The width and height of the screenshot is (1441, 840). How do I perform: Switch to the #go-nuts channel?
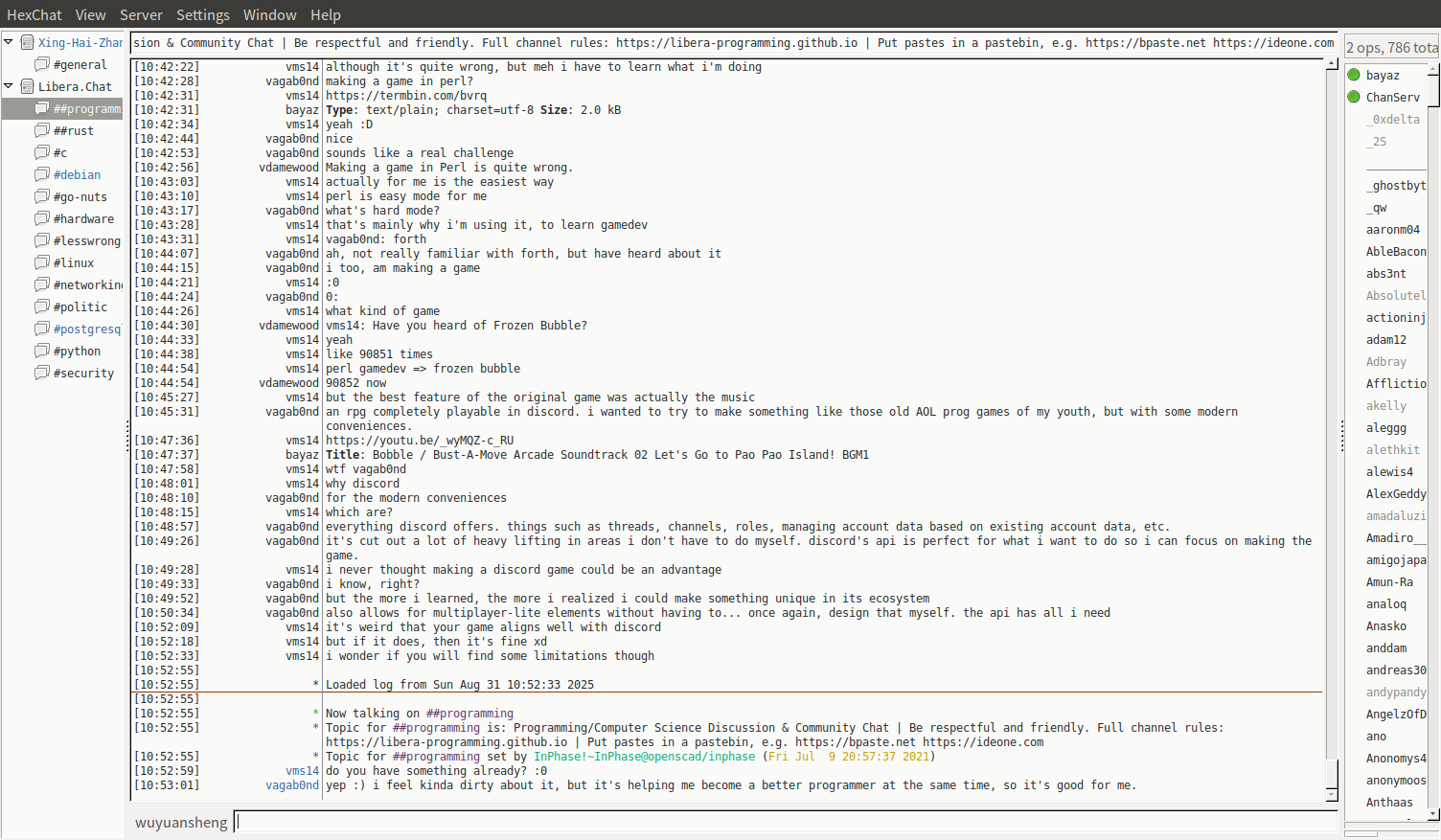[80, 196]
